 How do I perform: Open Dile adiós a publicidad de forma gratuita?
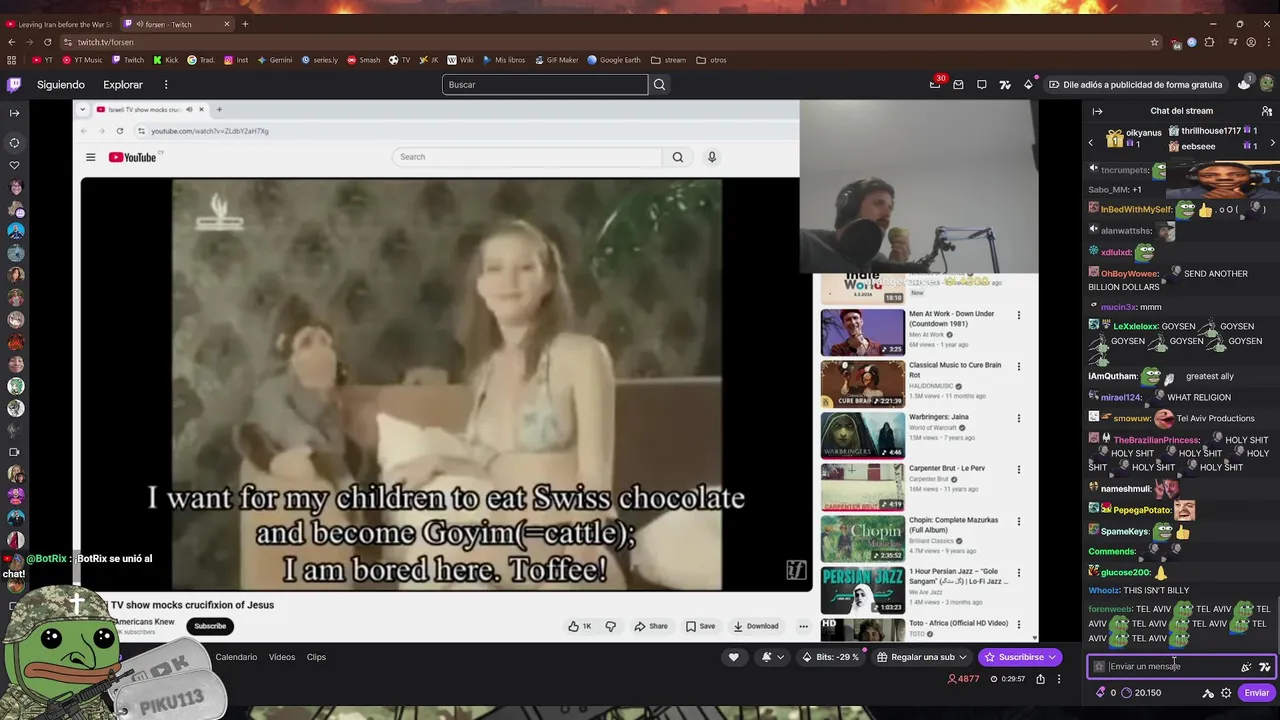click(x=1134, y=85)
